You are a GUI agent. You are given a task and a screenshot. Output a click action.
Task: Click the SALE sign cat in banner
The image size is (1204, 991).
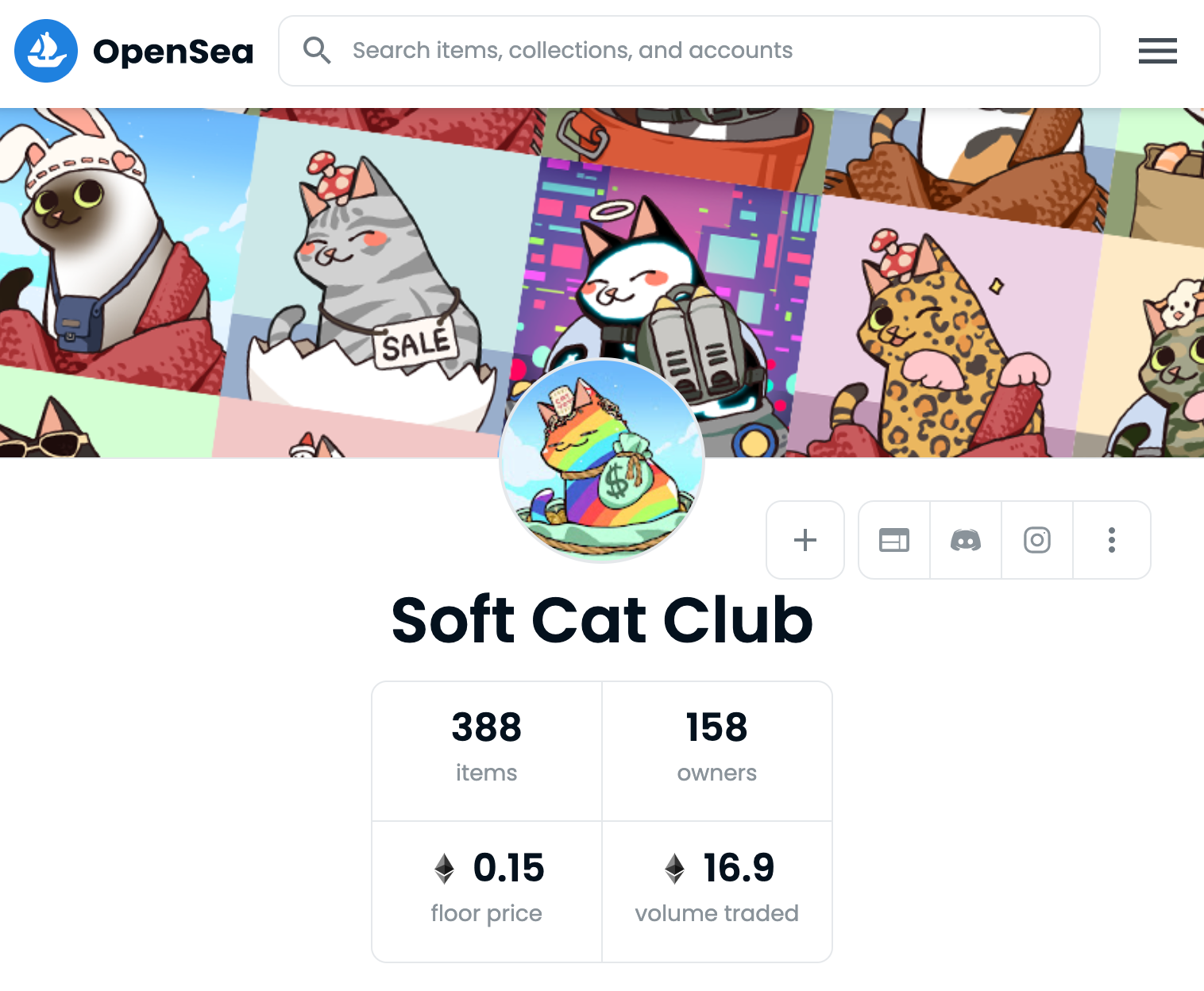click(373, 286)
